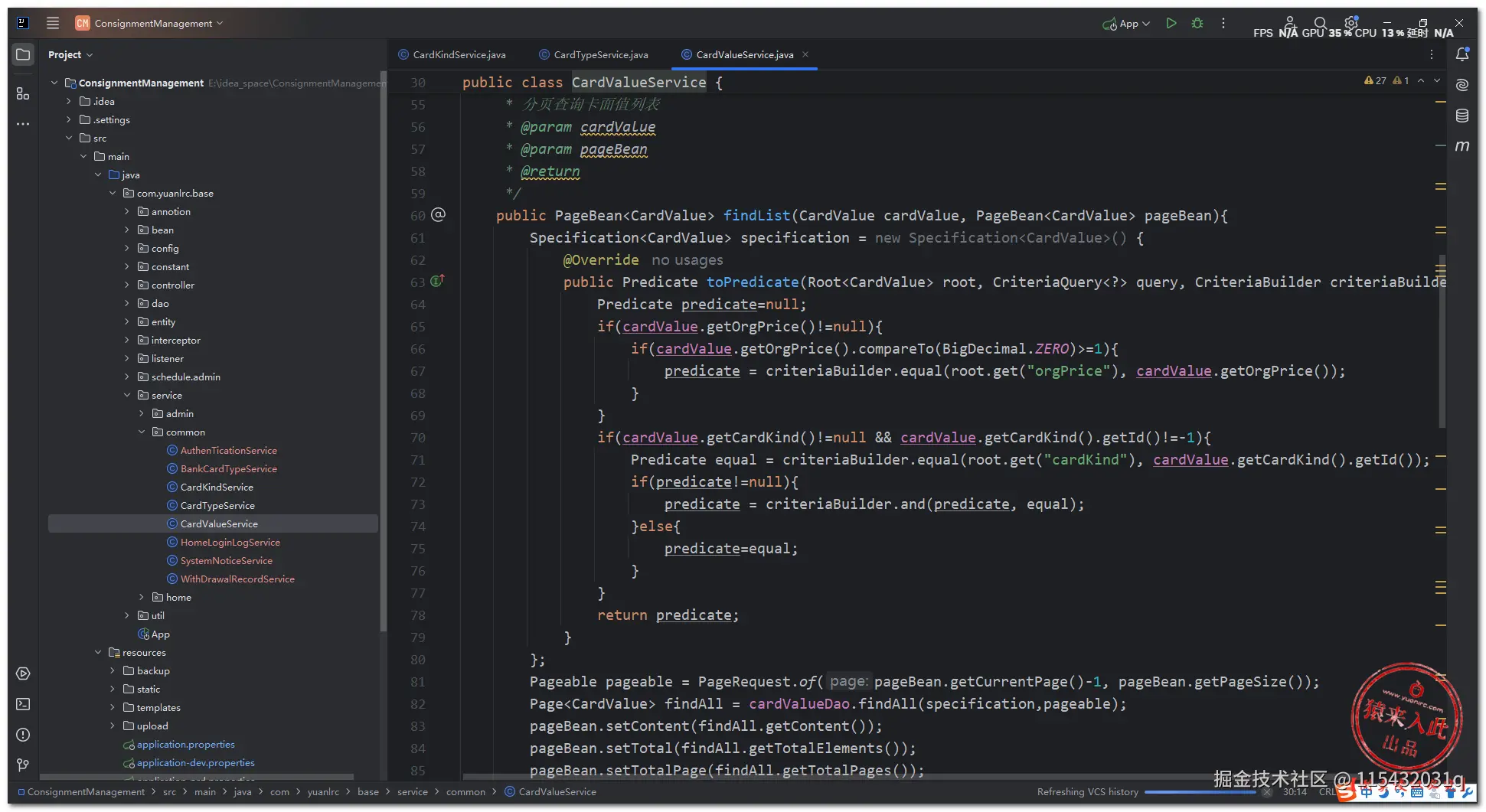Screen dimensions: 1486x812
Task: Debug the App configuration
Action: coord(1197,23)
